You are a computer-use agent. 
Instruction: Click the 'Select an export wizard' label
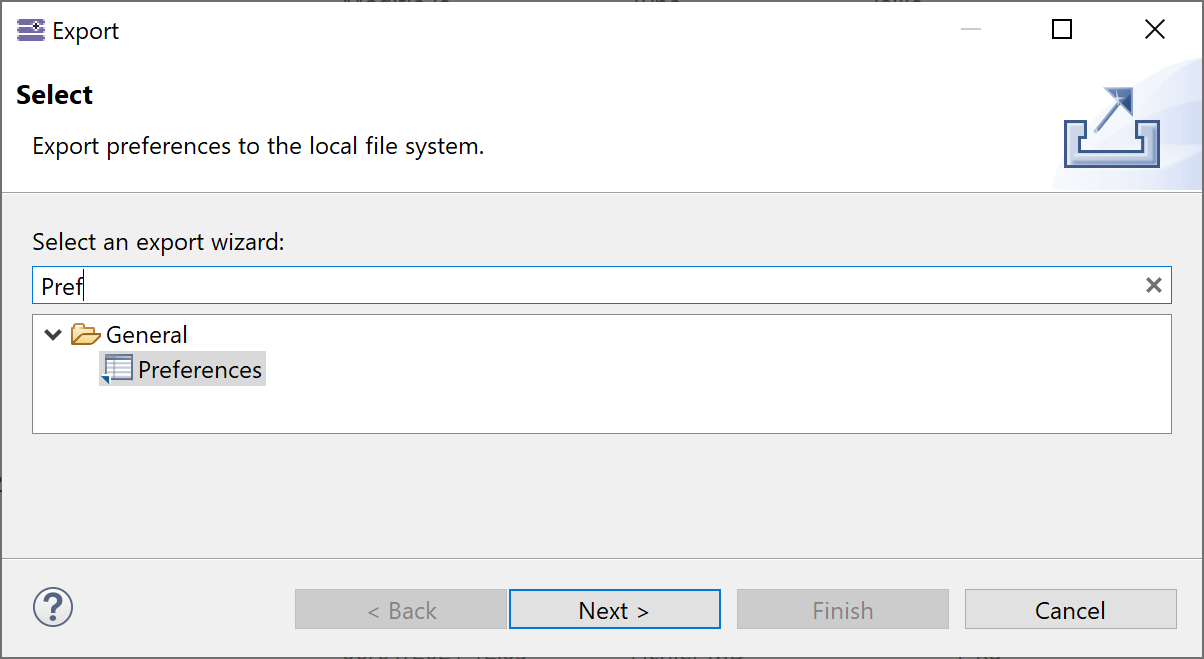tap(159, 242)
